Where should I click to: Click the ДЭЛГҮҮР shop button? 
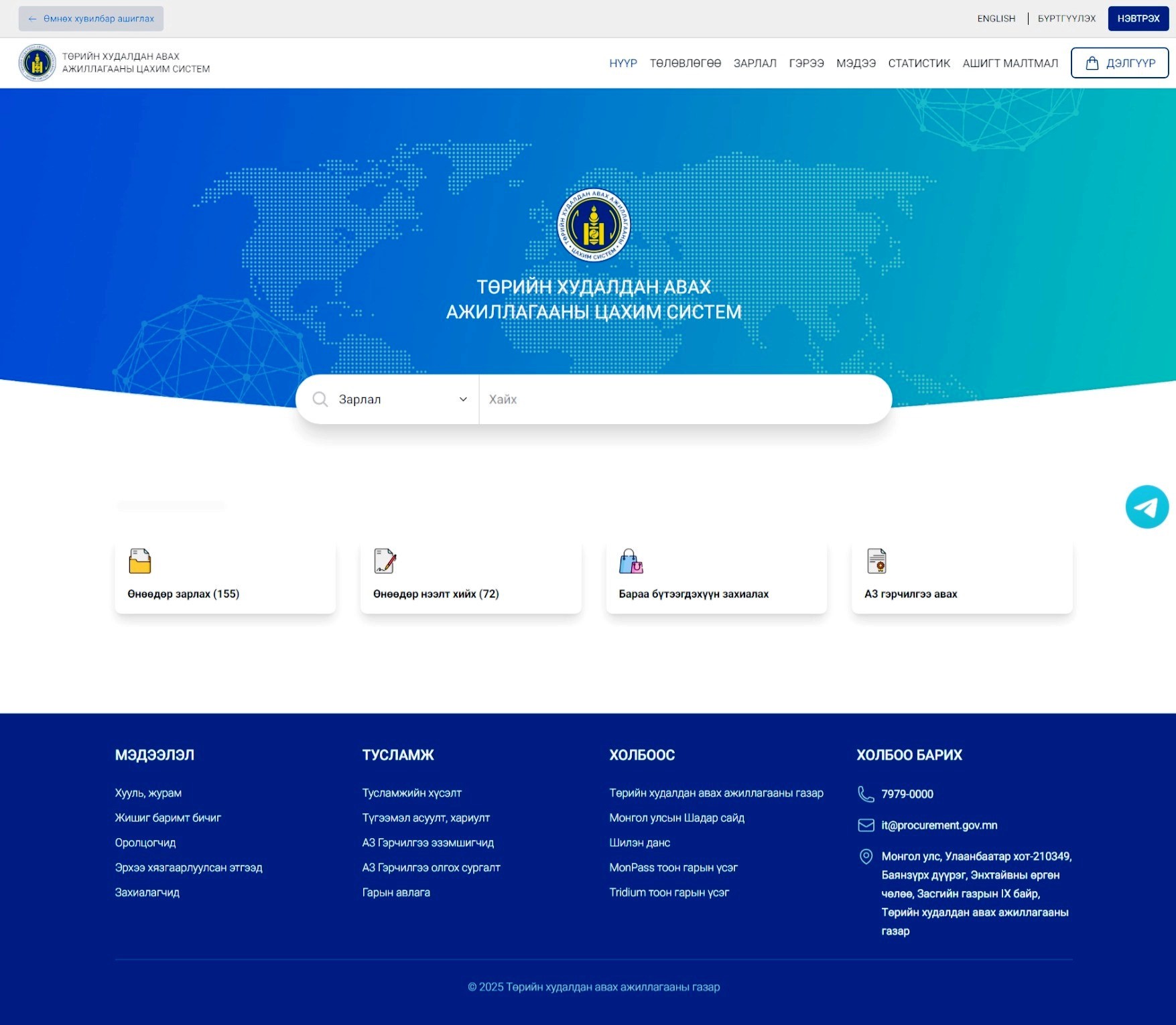[x=1120, y=63]
